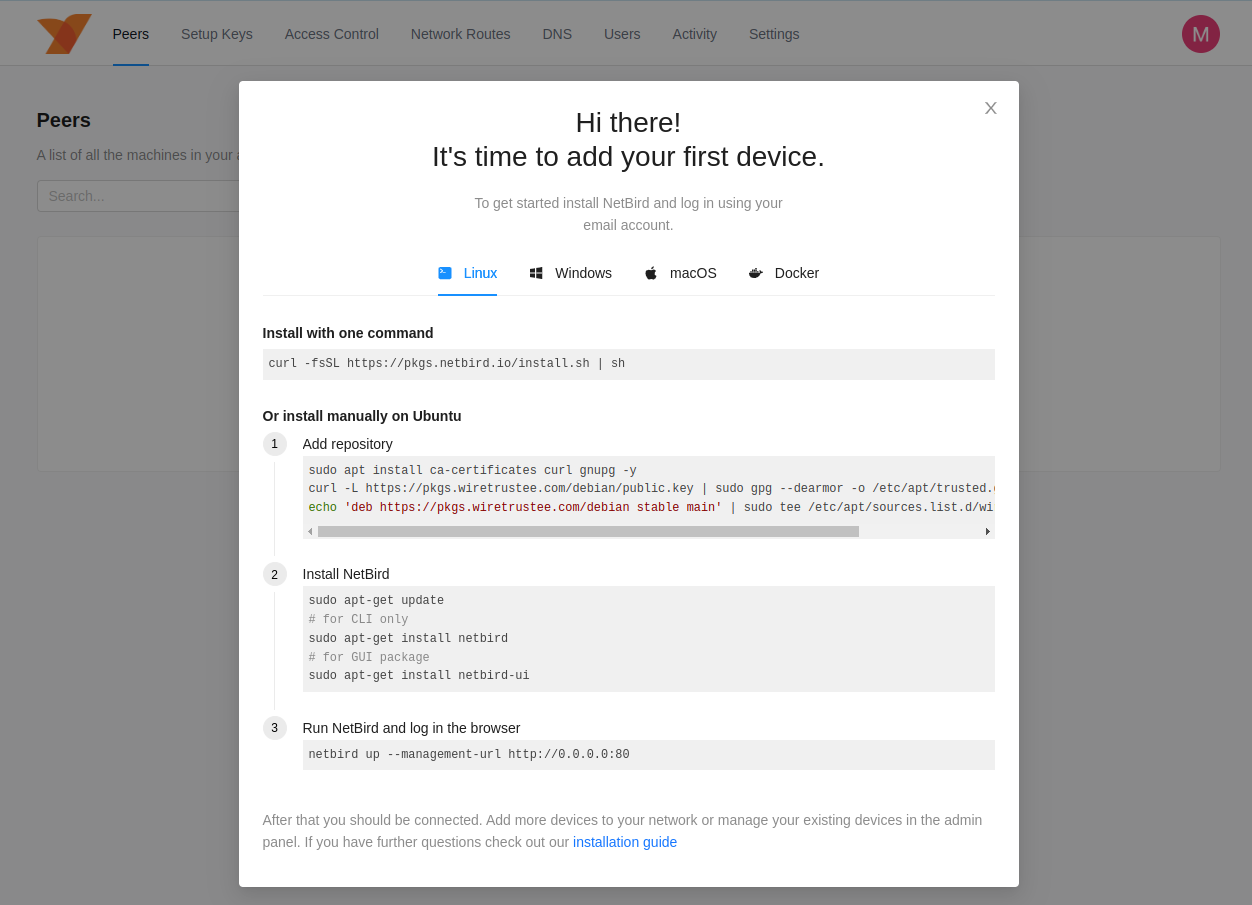Open the user avatar M menu
Viewport: 1252px width, 905px height.
(1200, 34)
